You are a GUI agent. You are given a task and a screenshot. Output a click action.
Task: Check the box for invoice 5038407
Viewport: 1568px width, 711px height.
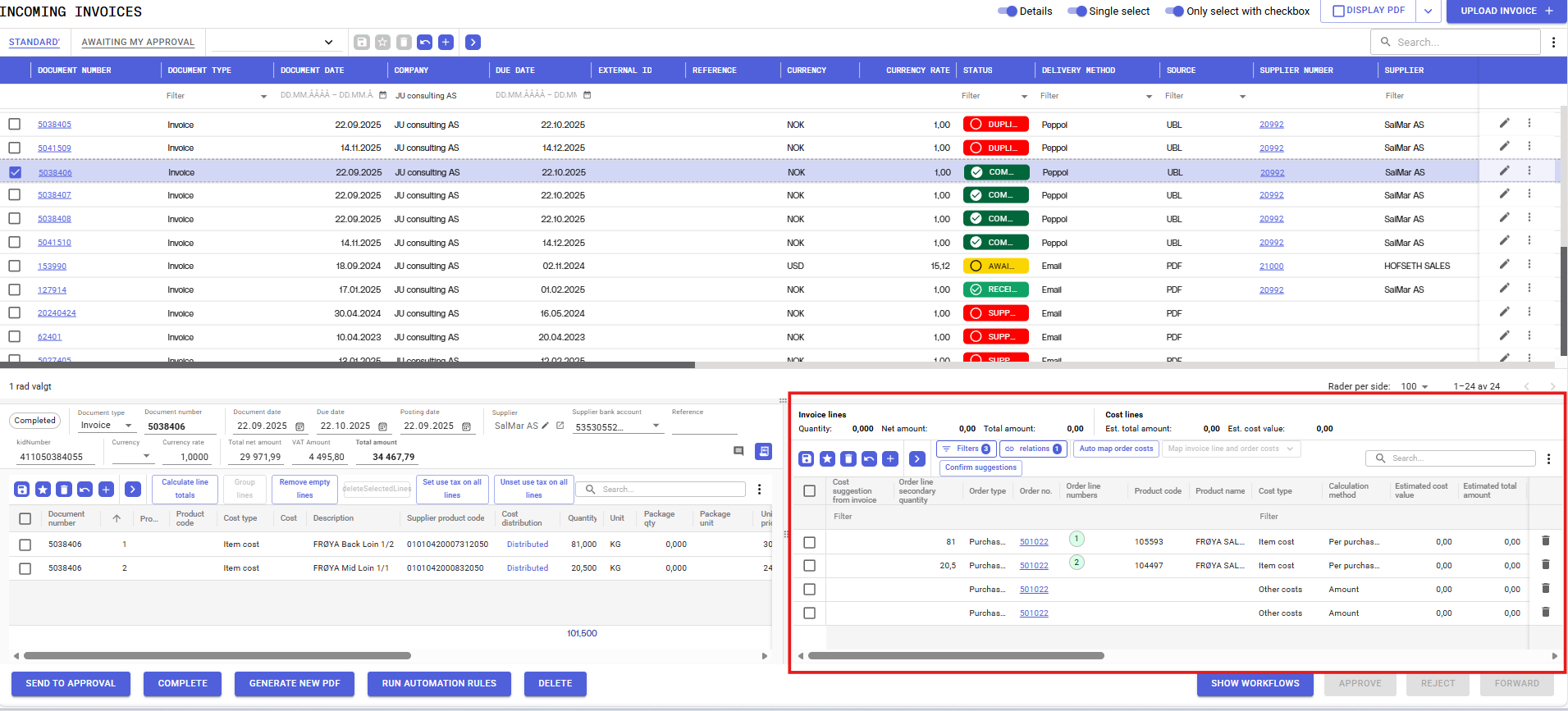[x=15, y=194]
